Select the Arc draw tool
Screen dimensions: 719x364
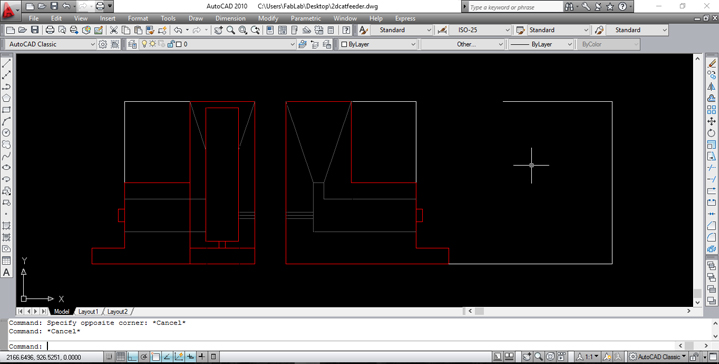coord(6,121)
